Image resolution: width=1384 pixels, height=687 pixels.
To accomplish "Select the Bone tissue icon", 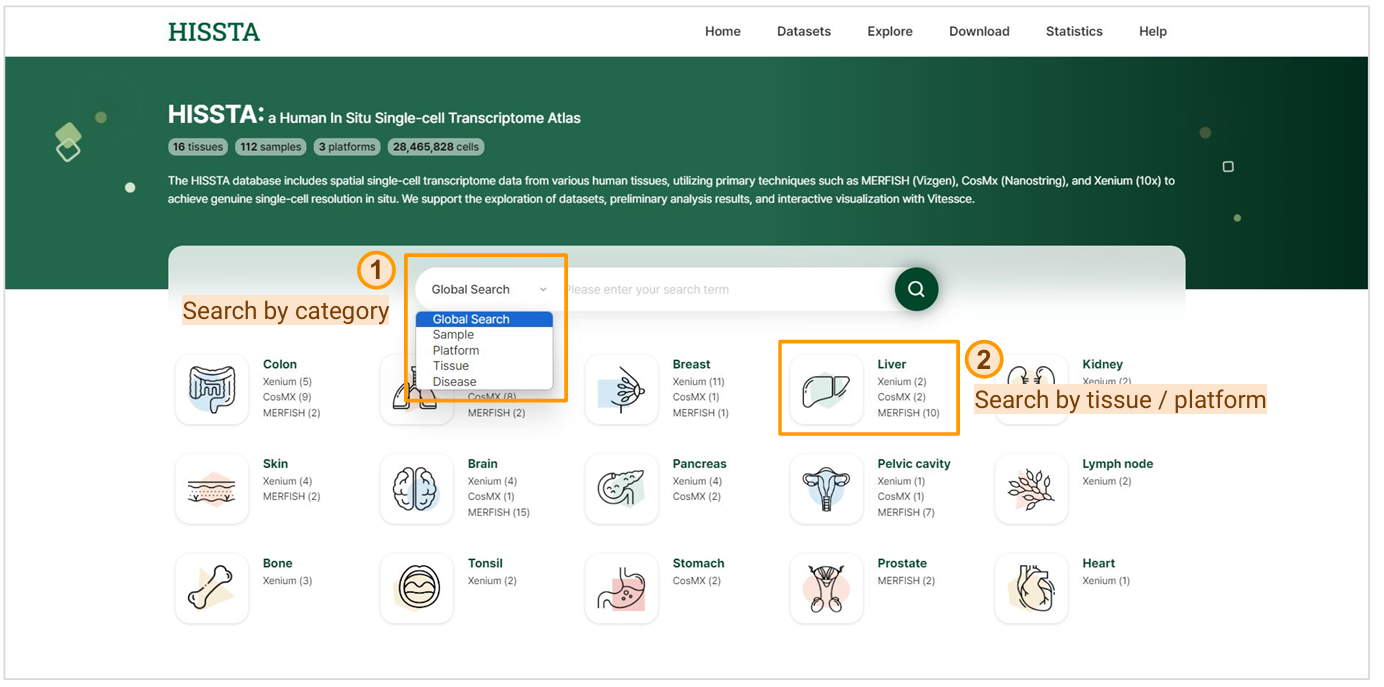I will (x=212, y=588).
